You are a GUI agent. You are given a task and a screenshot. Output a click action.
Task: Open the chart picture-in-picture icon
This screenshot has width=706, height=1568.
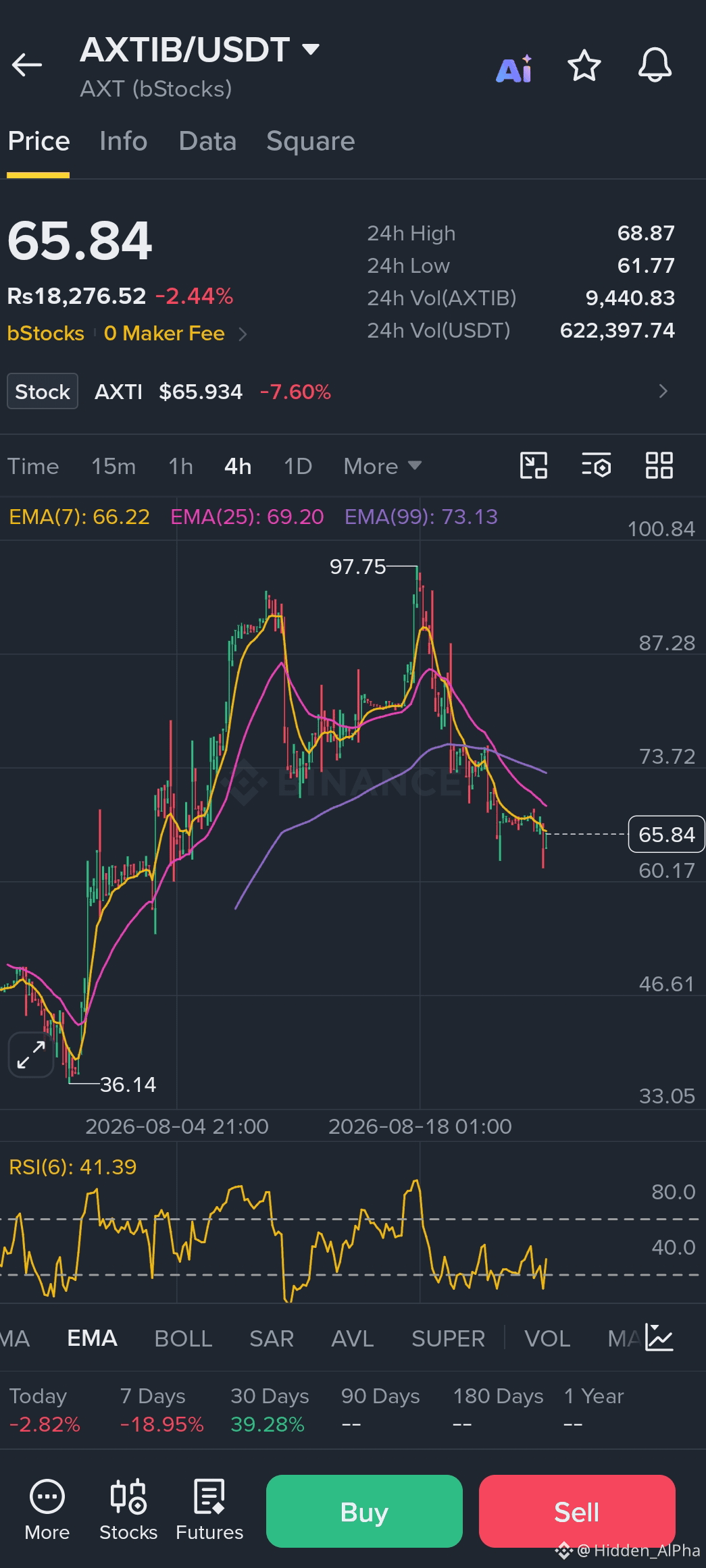[534, 466]
